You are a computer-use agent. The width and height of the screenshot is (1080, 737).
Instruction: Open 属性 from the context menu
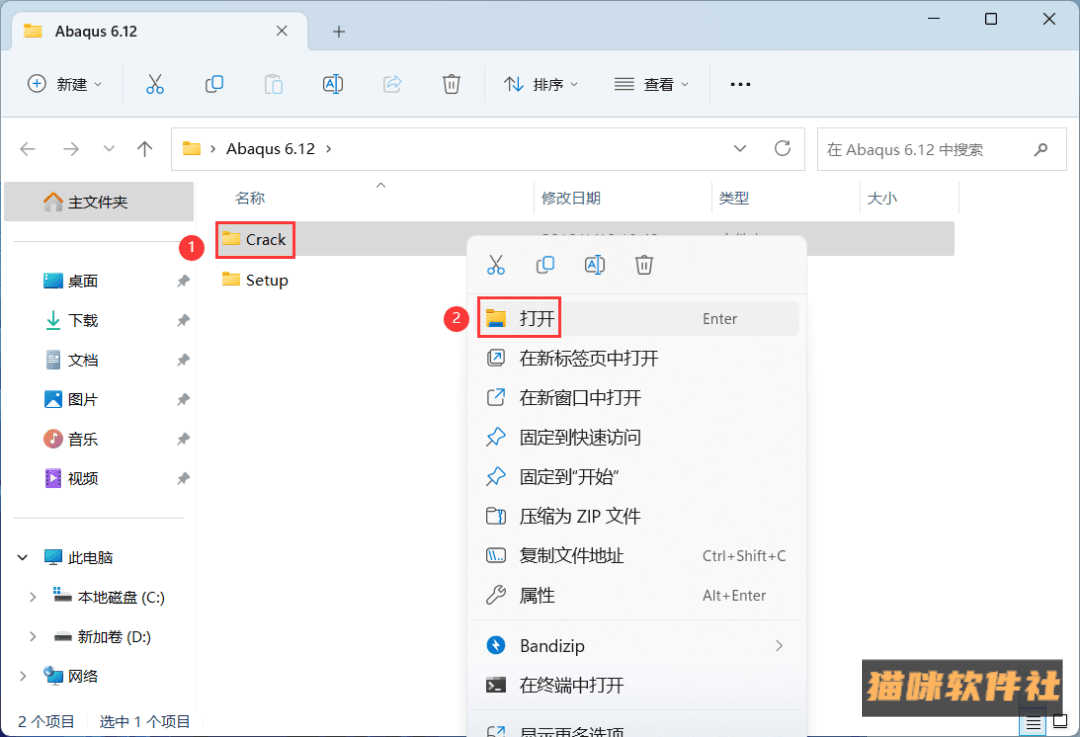(x=637, y=595)
